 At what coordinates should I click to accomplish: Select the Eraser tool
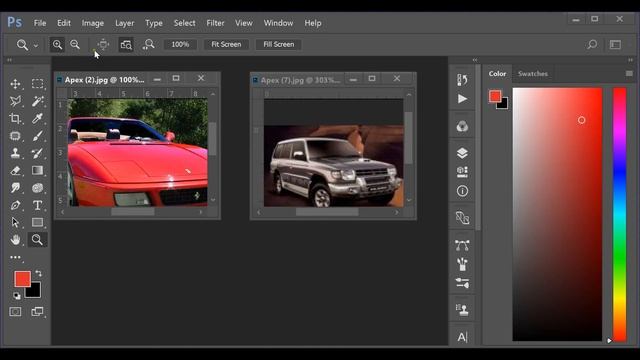click(x=16, y=170)
